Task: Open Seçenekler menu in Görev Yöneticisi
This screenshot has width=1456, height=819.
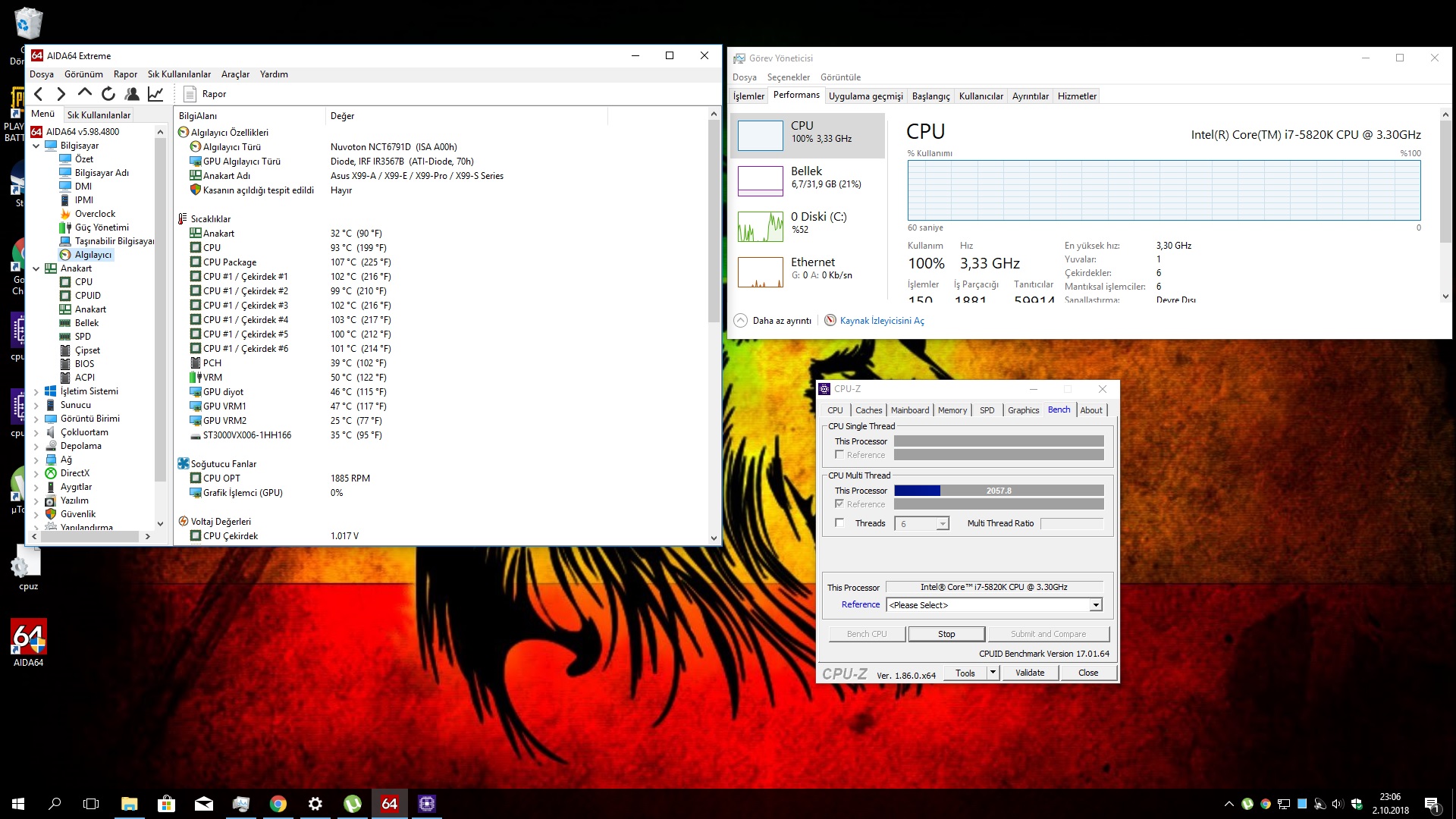Action: pyautogui.click(x=788, y=77)
